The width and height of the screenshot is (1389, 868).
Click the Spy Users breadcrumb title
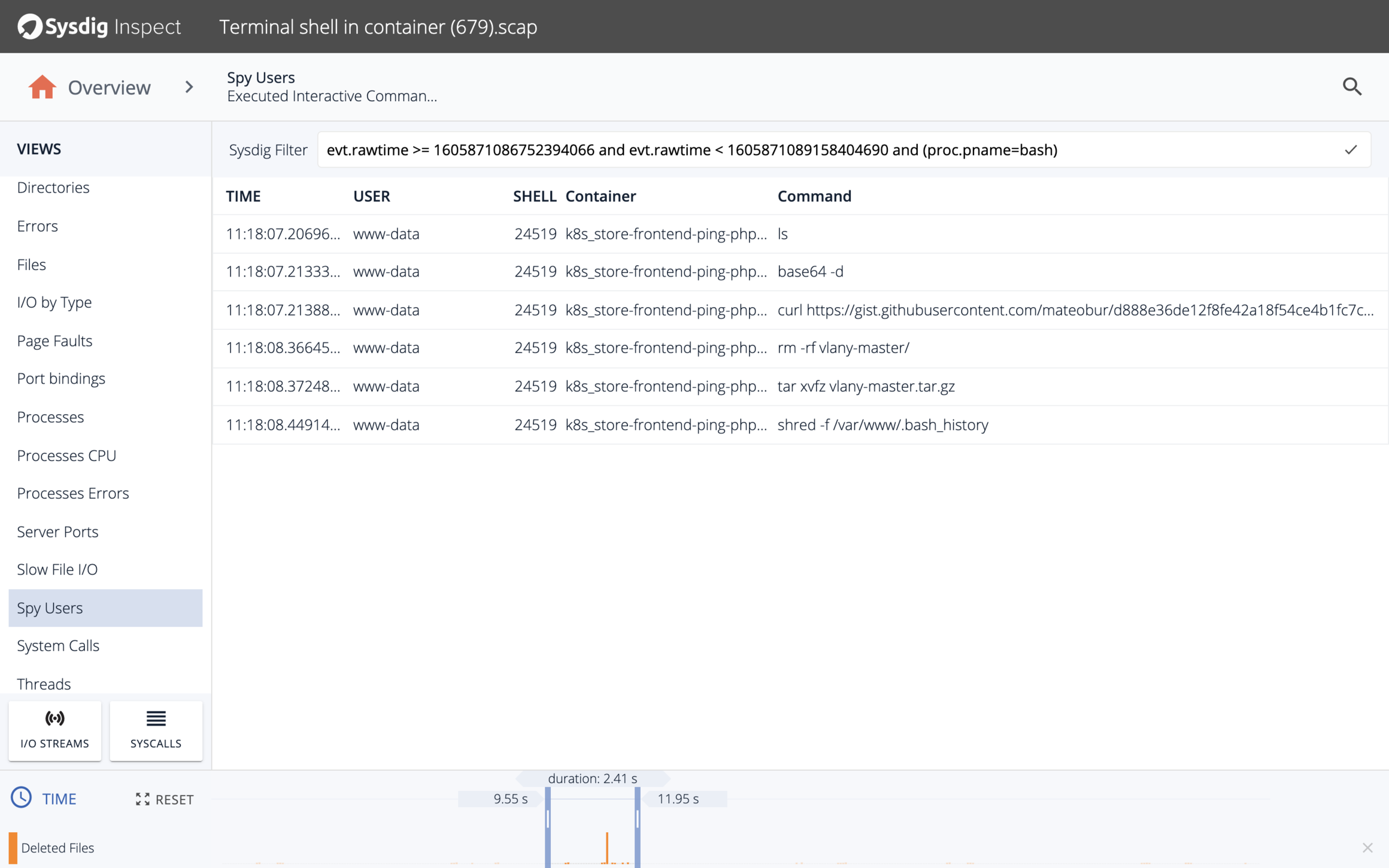261,77
